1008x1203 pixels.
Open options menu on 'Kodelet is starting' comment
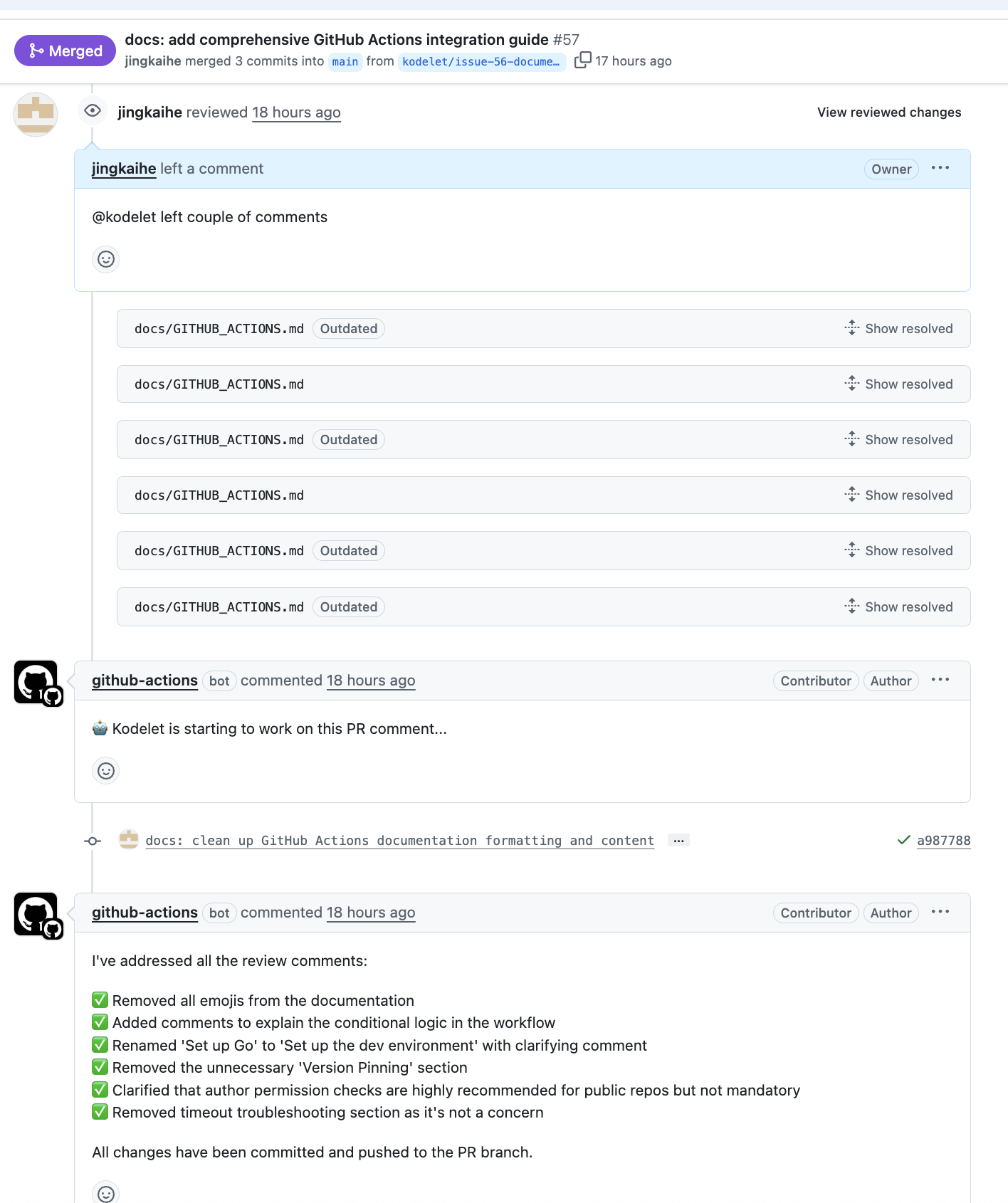click(940, 680)
